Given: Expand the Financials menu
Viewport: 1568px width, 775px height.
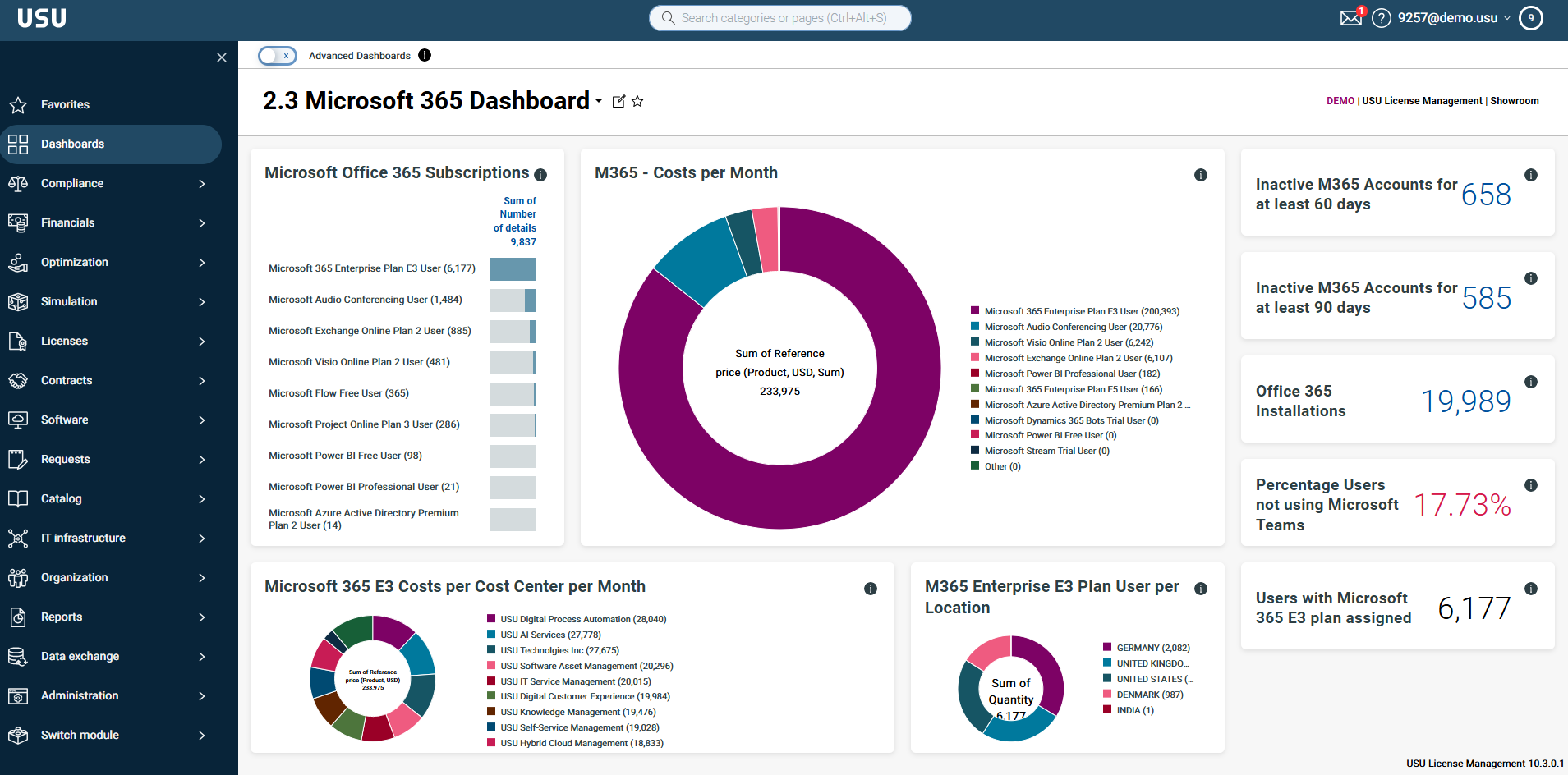Looking at the screenshot, I should [x=111, y=222].
